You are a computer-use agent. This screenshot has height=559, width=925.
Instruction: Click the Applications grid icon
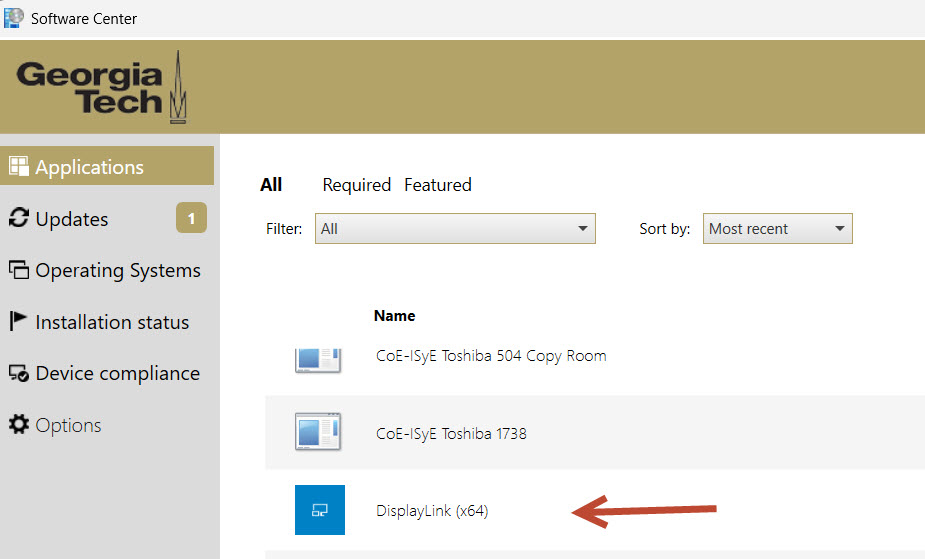pos(19,166)
